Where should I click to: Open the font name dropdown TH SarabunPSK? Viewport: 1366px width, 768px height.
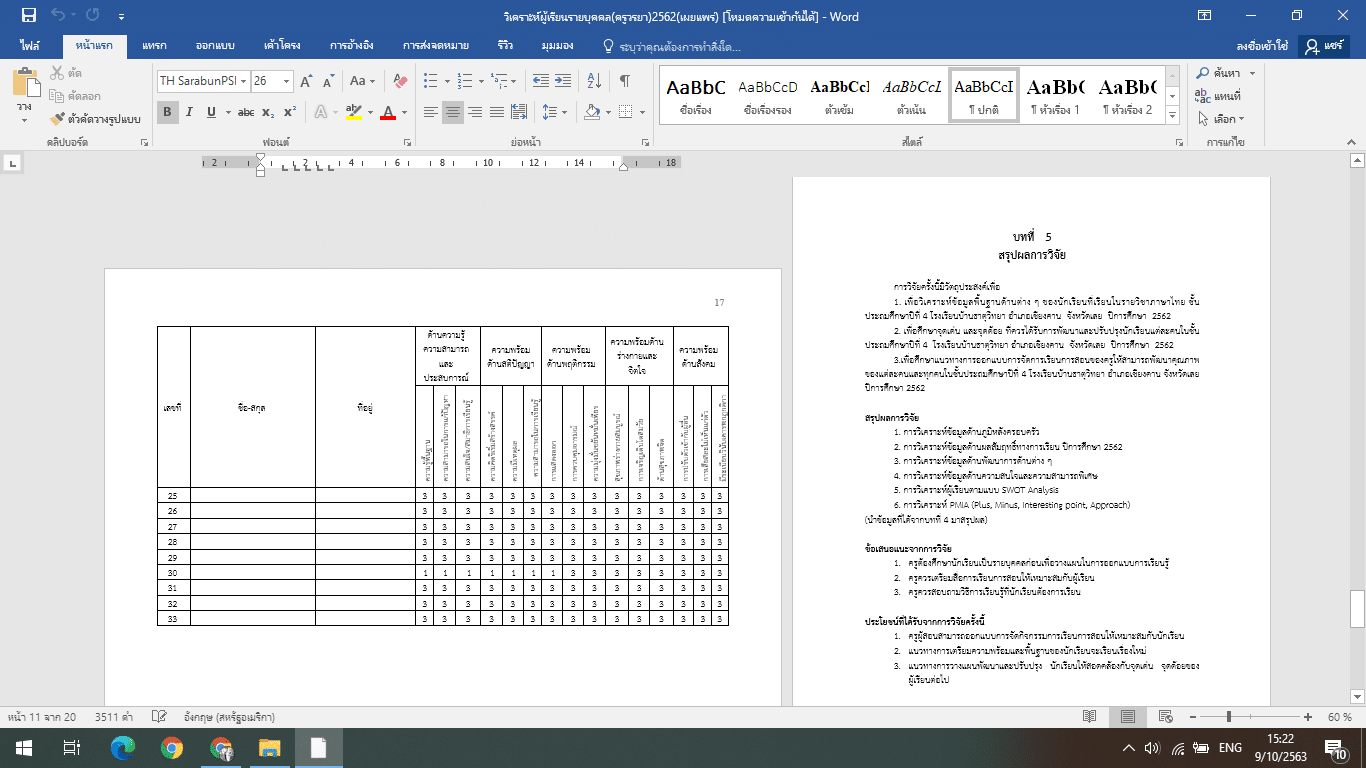pyautogui.click(x=243, y=81)
